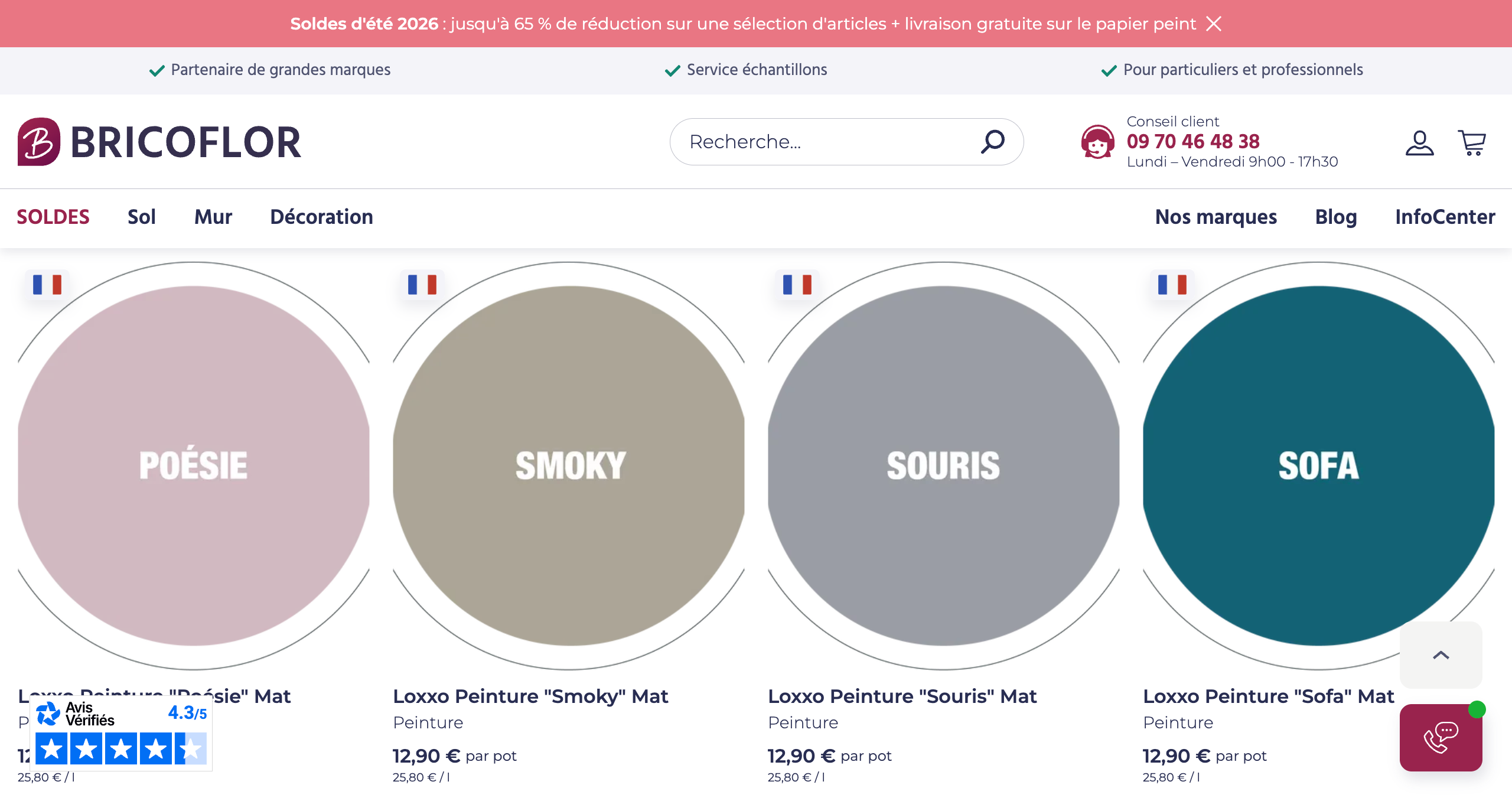Screen dimensions: 1512x801
Task: Go to the Blog
Action: click(1336, 217)
